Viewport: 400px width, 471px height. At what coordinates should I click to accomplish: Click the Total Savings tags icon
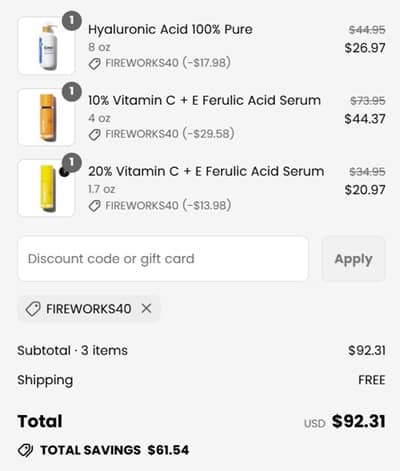(25, 450)
